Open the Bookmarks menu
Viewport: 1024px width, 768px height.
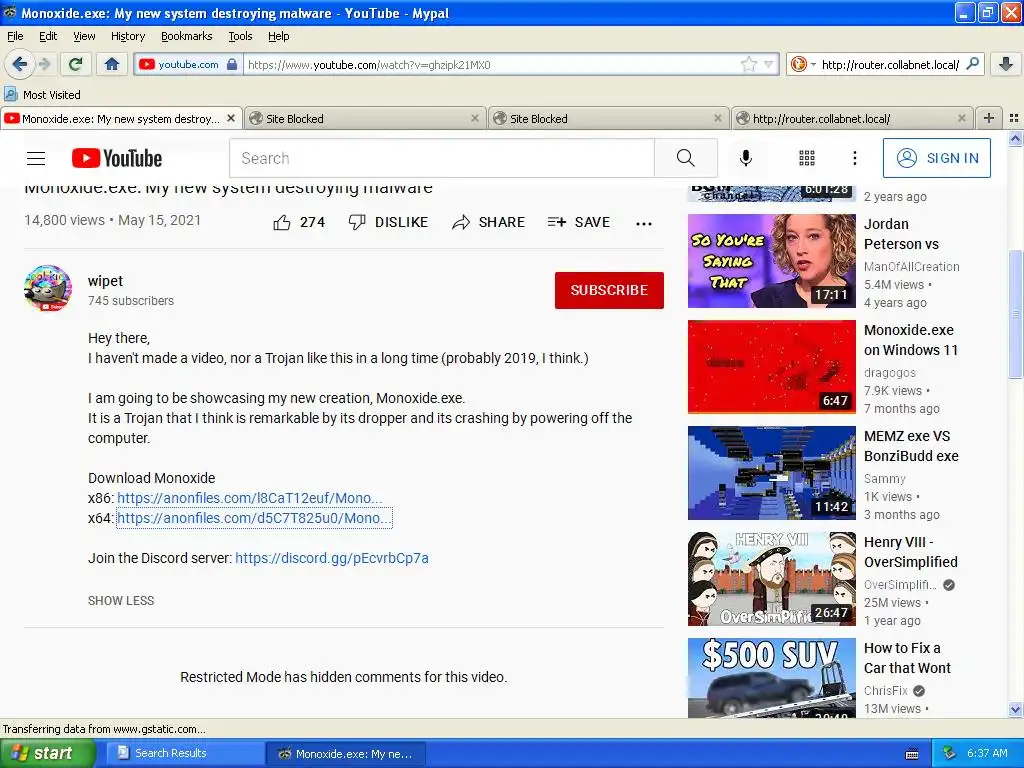click(x=186, y=36)
